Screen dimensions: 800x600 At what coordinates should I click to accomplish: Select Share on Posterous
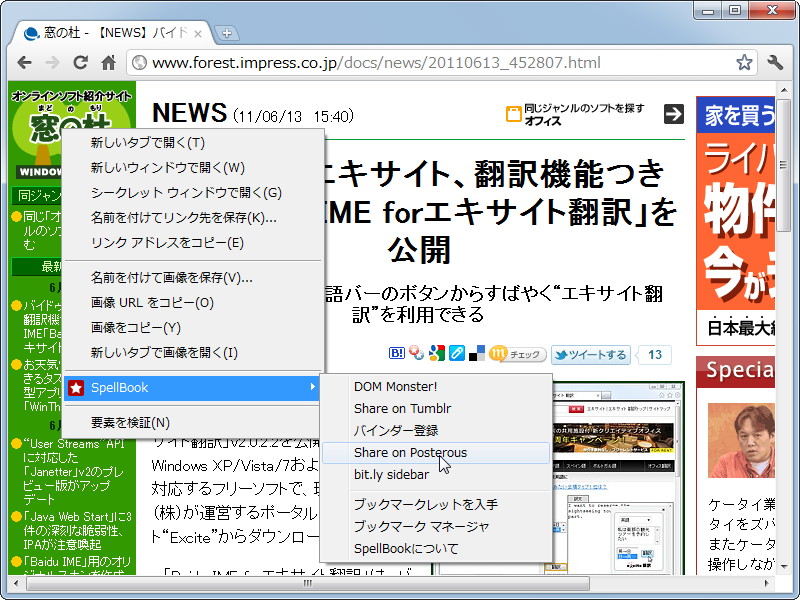(x=436, y=453)
